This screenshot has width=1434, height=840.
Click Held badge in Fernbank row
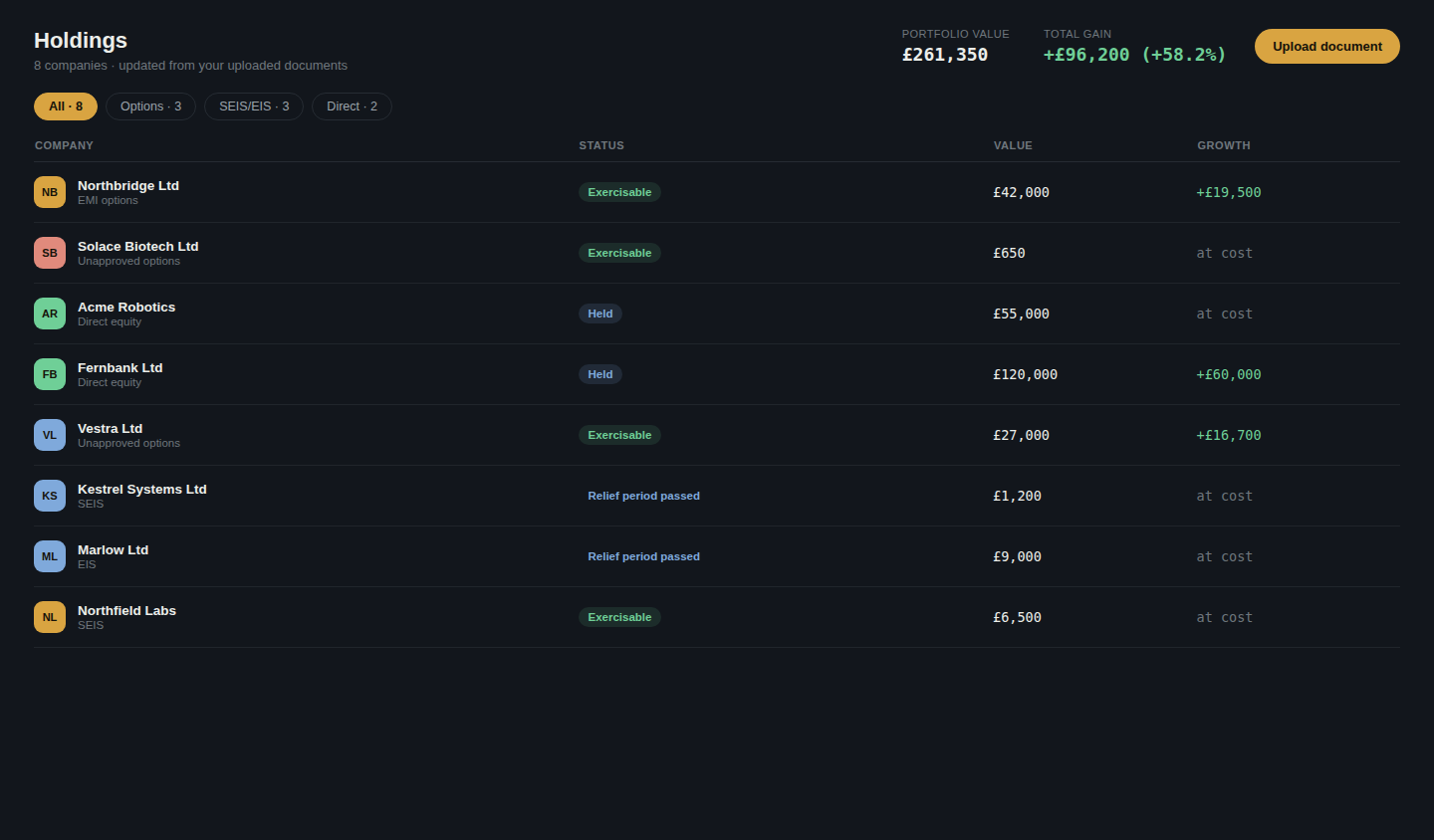(x=600, y=374)
